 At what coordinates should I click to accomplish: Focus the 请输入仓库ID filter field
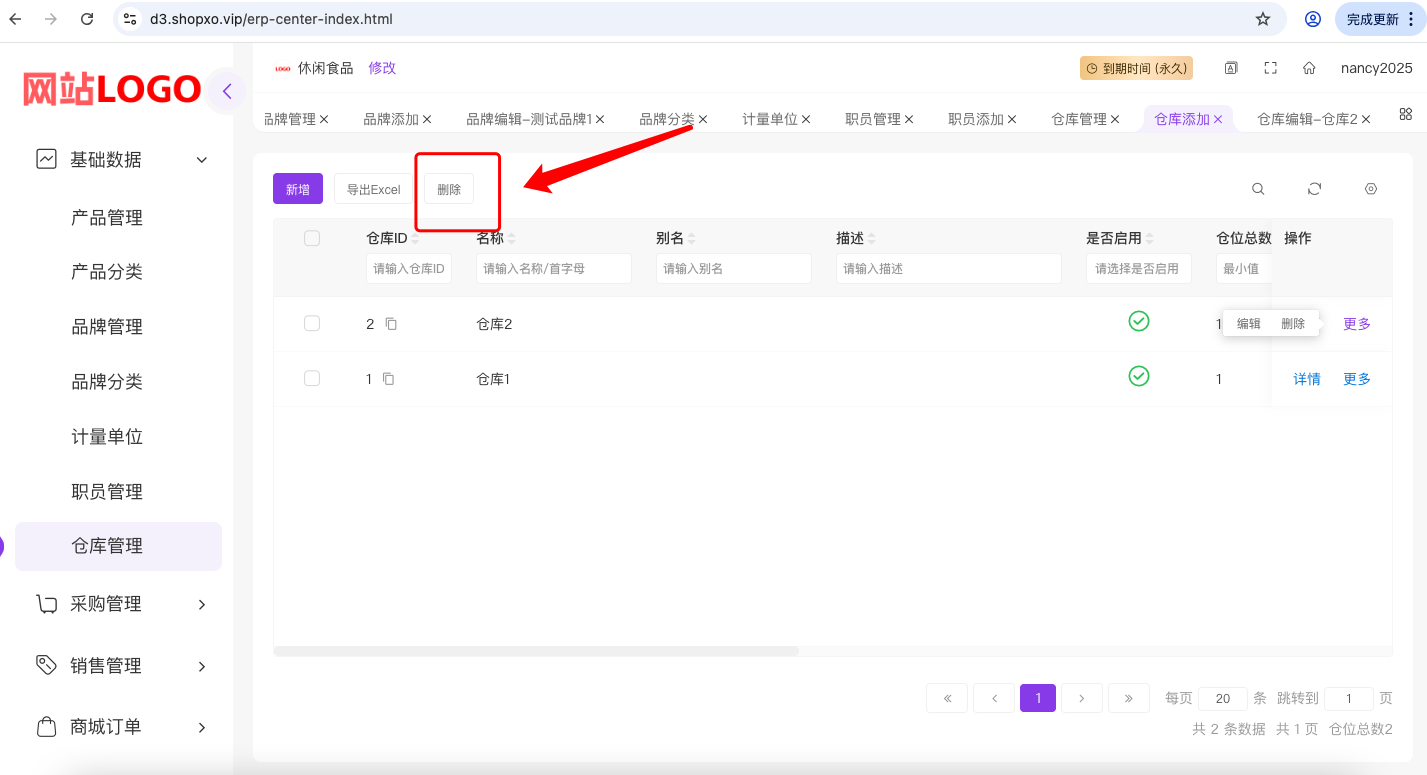click(409, 269)
